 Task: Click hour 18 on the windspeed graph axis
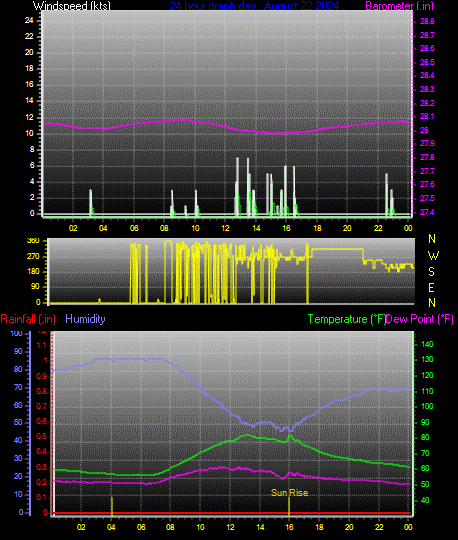[x=317, y=228]
